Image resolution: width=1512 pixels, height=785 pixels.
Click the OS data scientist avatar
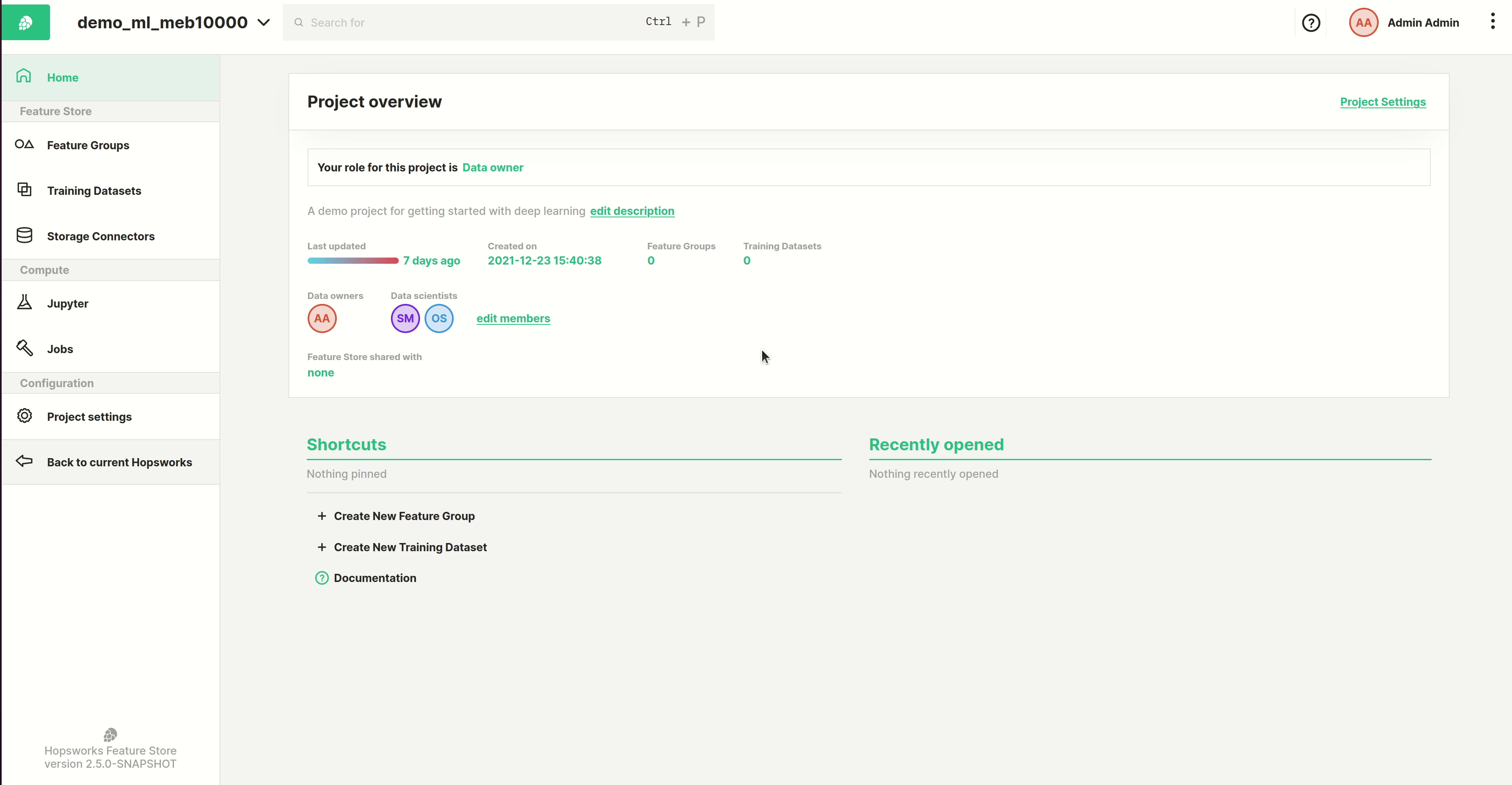[439, 319]
